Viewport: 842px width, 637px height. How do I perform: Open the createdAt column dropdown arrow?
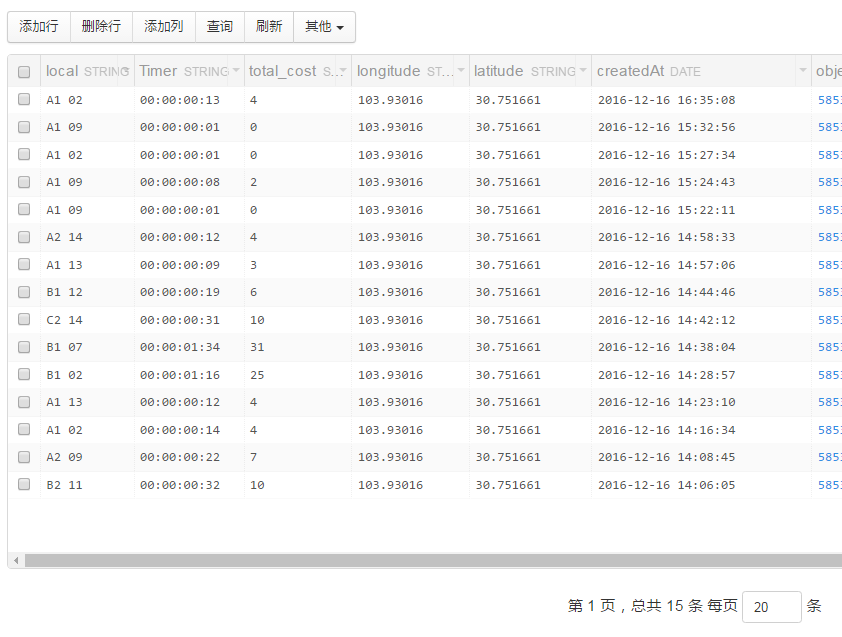coord(803,70)
